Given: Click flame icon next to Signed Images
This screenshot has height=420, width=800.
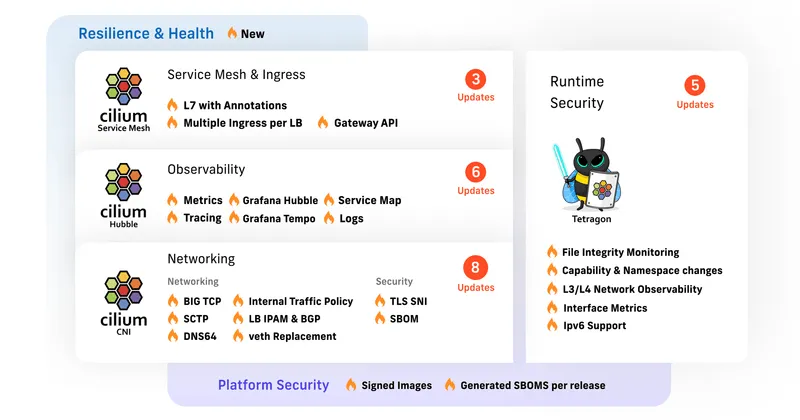Looking at the screenshot, I should (351, 385).
